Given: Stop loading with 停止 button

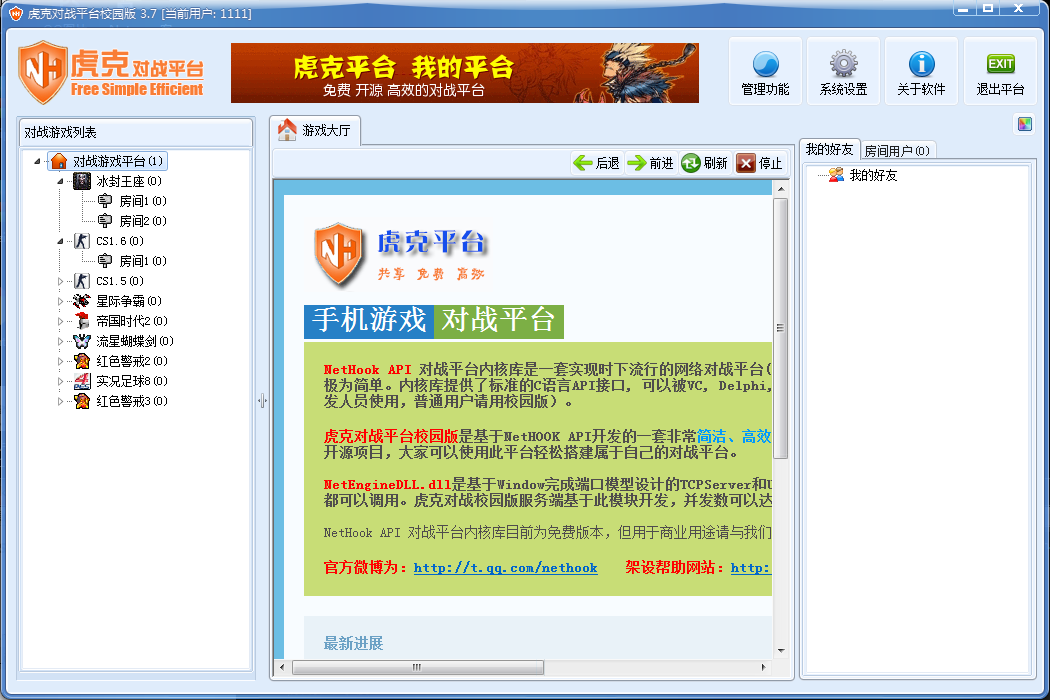Looking at the screenshot, I should pyautogui.click(x=759, y=163).
